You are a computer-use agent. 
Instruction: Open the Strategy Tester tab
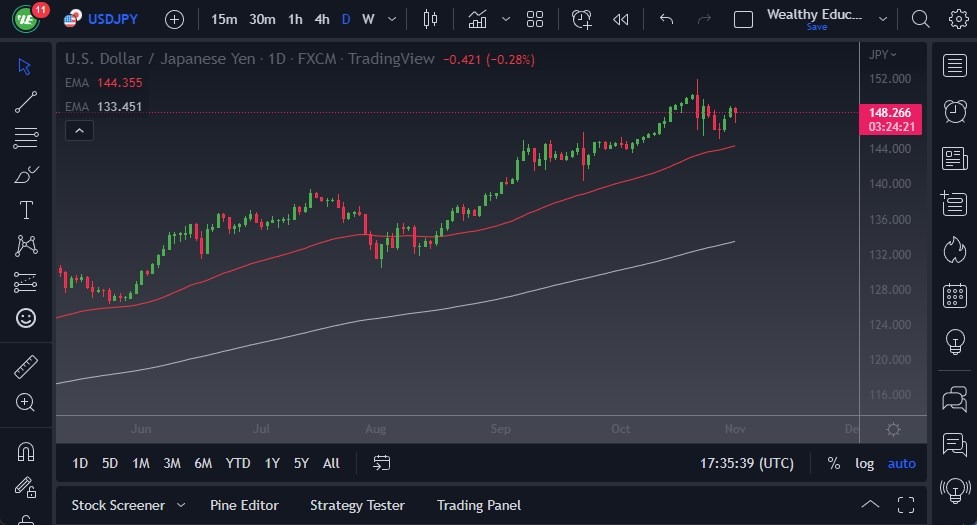[357, 505]
